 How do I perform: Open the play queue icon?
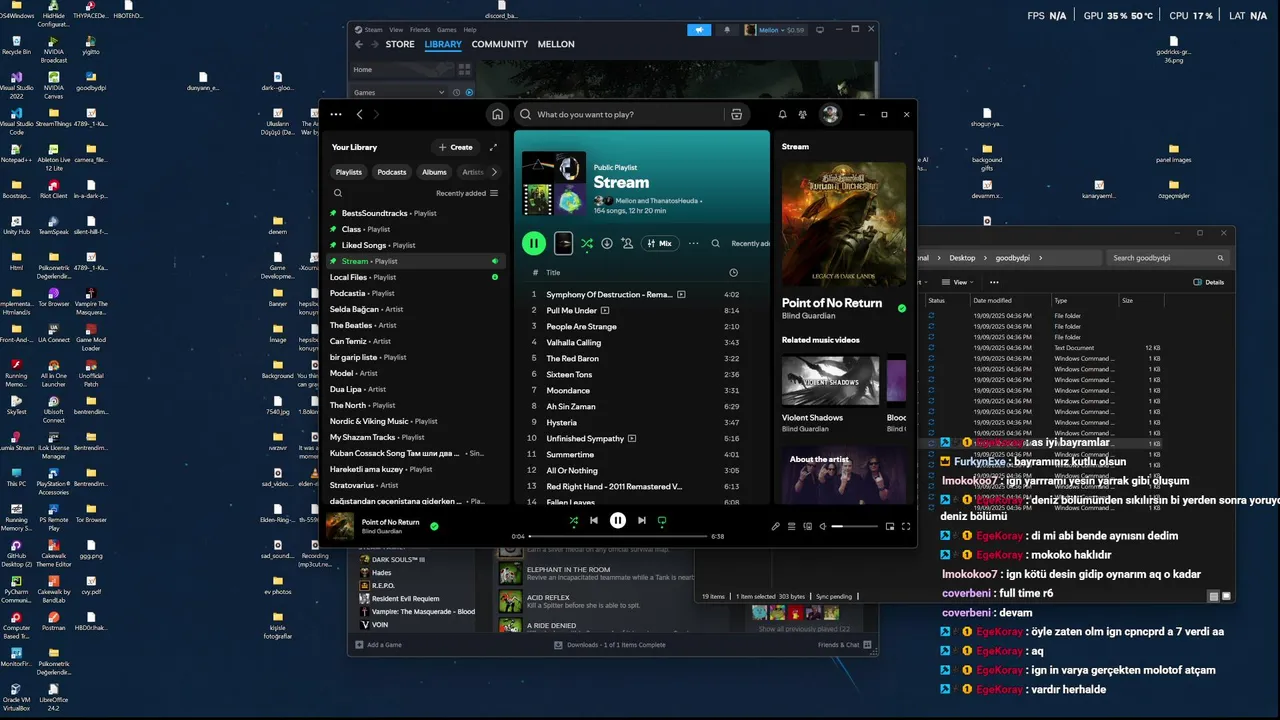791,526
